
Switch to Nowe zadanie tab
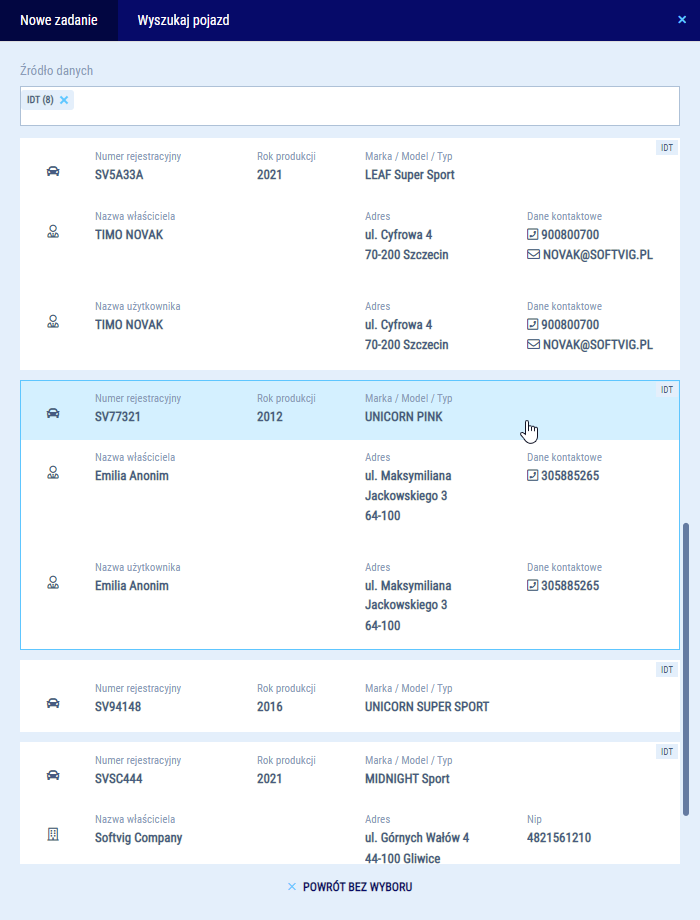tap(59, 20)
